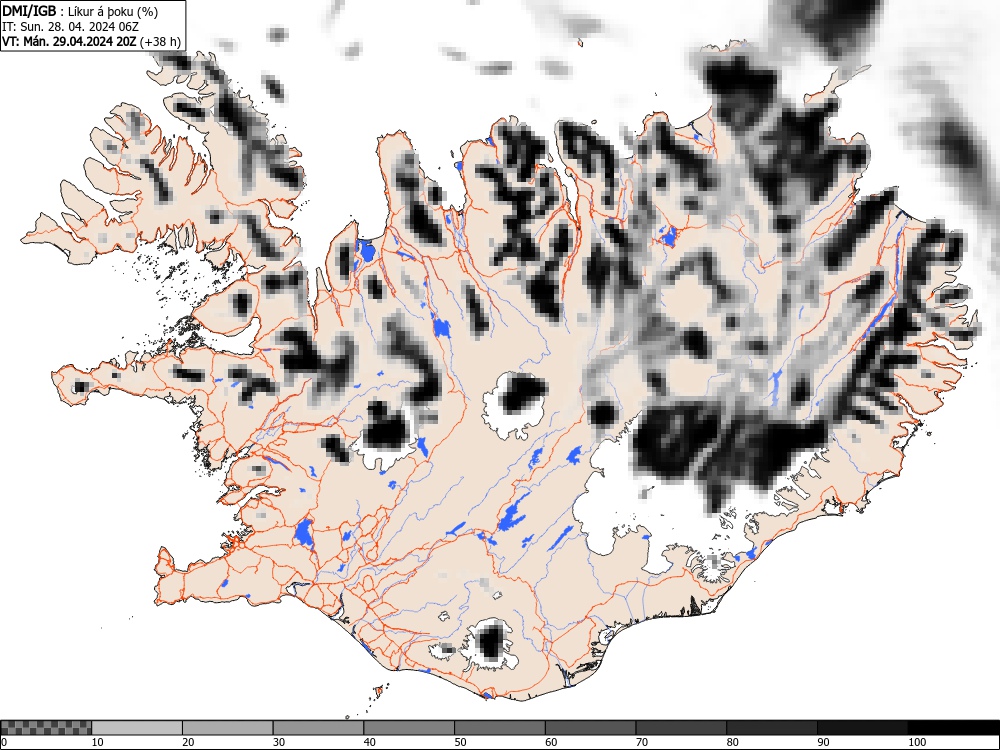Select the black swatch right of 100
The width and height of the screenshot is (1000, 750).
click(953, 728)
